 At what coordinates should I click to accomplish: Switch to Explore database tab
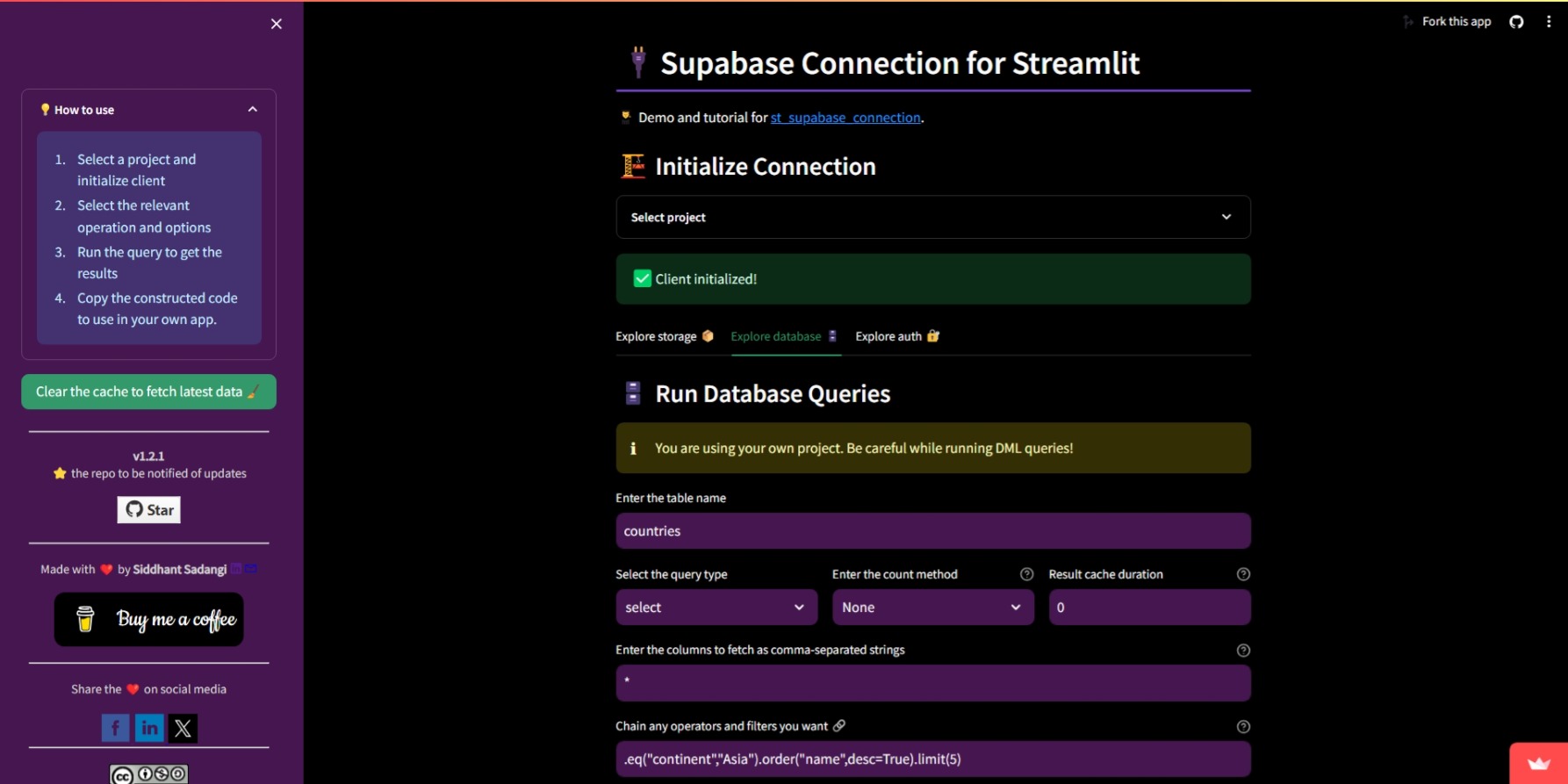[785, 336]
